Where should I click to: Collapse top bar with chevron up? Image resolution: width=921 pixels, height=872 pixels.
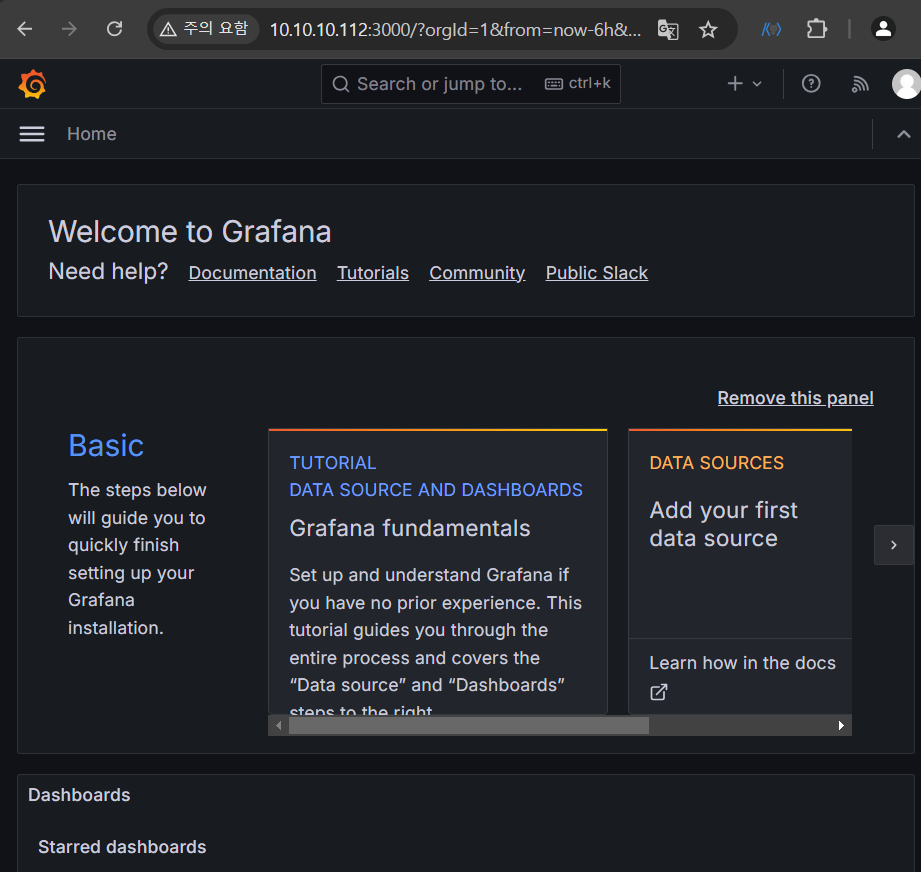tap(903, 134)
